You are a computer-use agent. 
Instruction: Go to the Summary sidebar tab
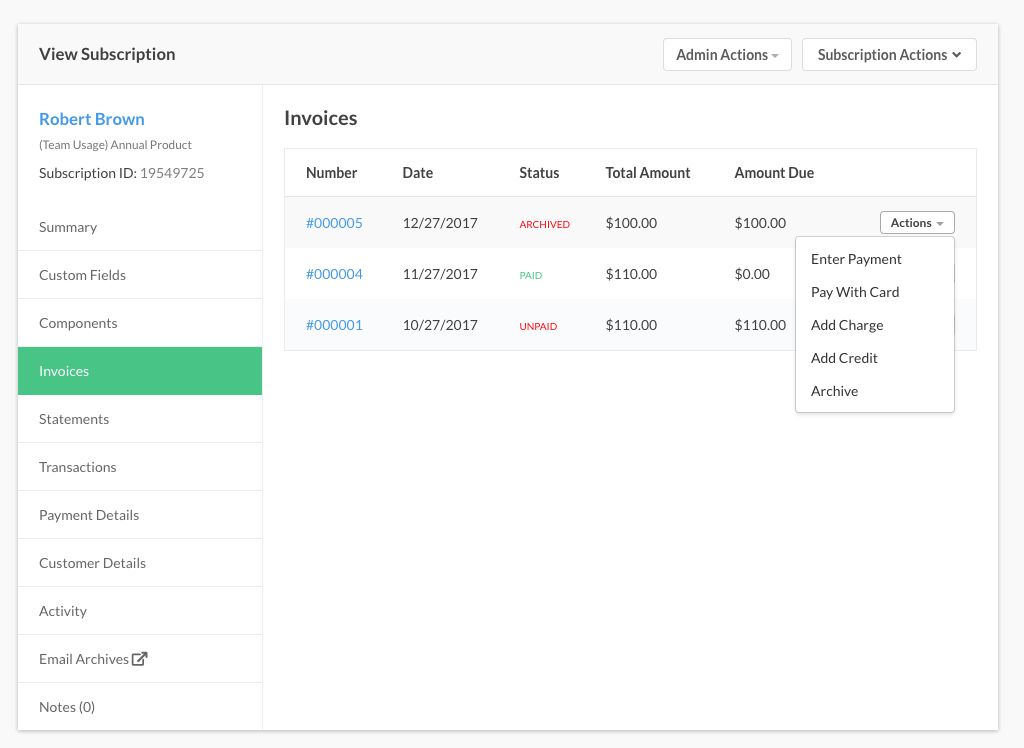coord(140,227)
